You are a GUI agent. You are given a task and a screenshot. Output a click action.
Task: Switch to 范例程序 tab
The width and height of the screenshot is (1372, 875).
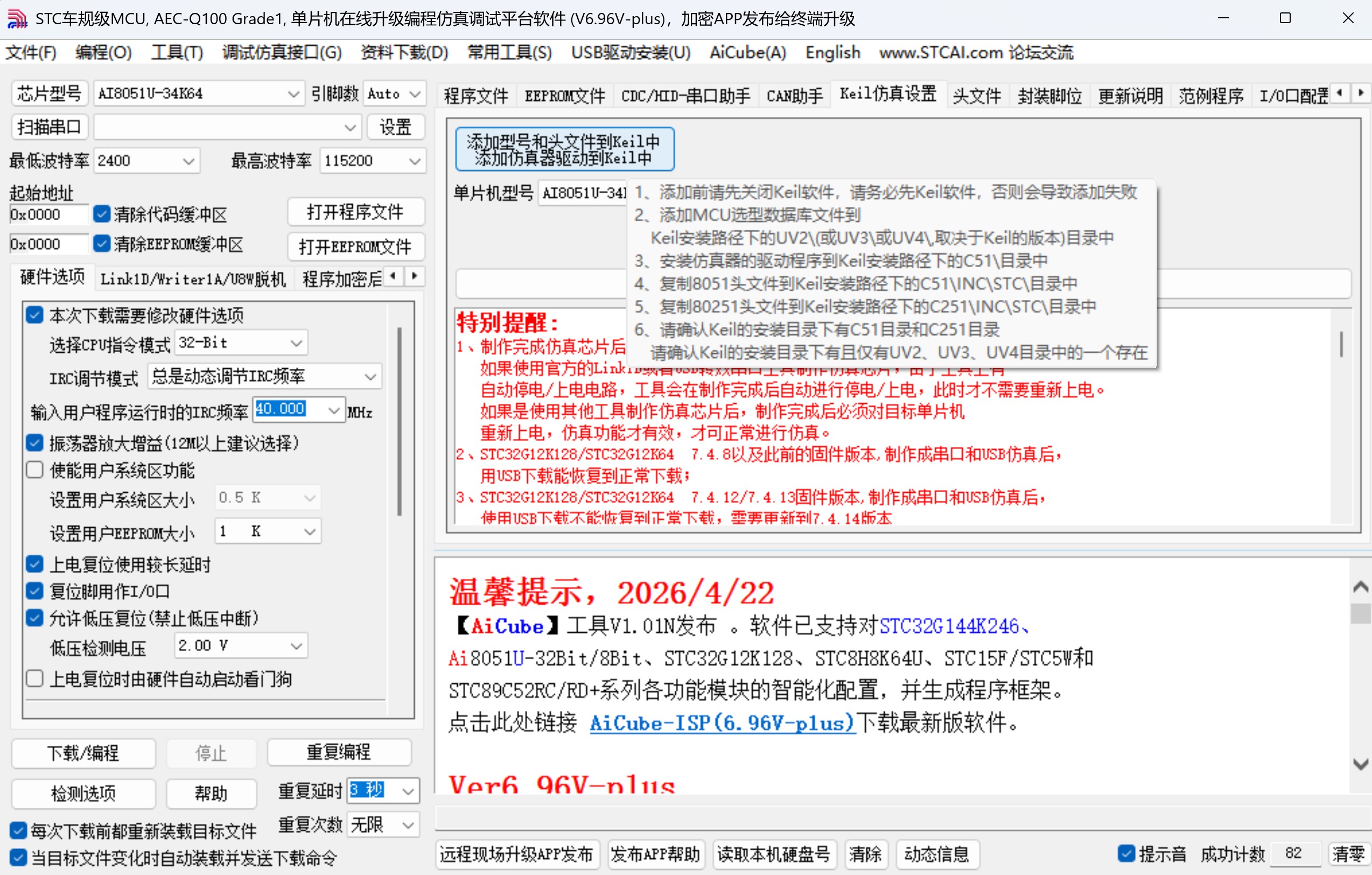point(1211,96)
